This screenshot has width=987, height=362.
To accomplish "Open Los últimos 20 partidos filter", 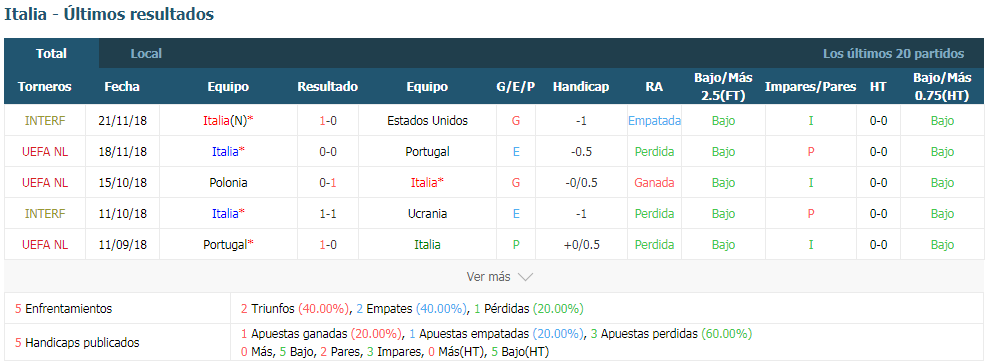I will pos(893,54).
